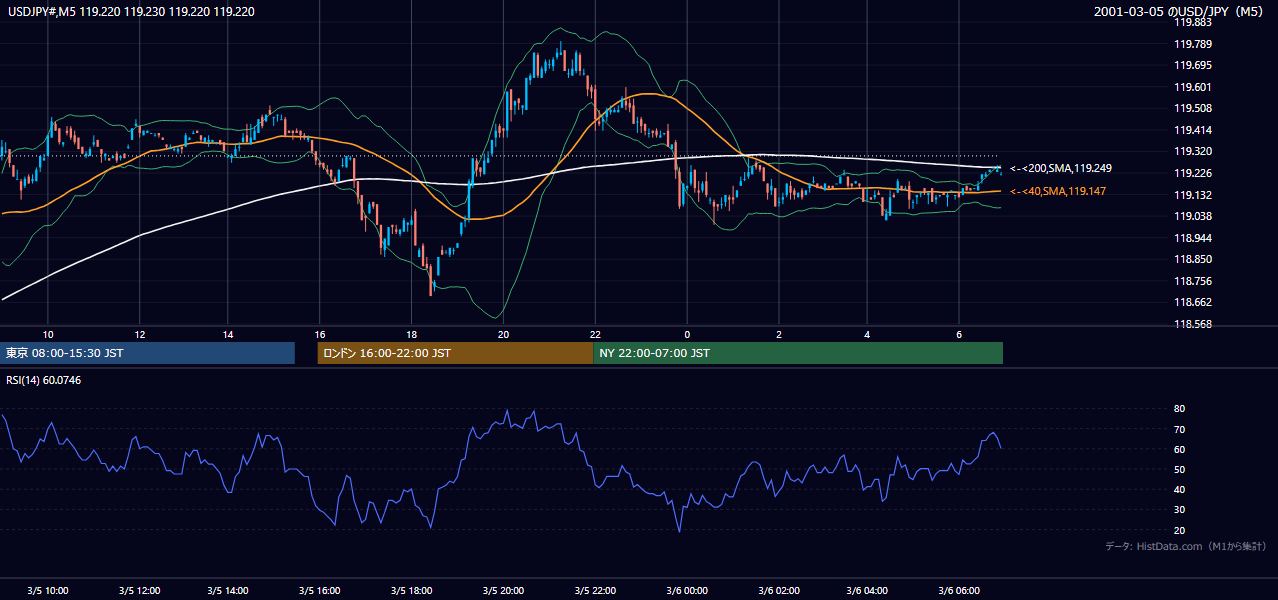
Task: Click hour label 16 under the price chart
Action: (320, 334)
